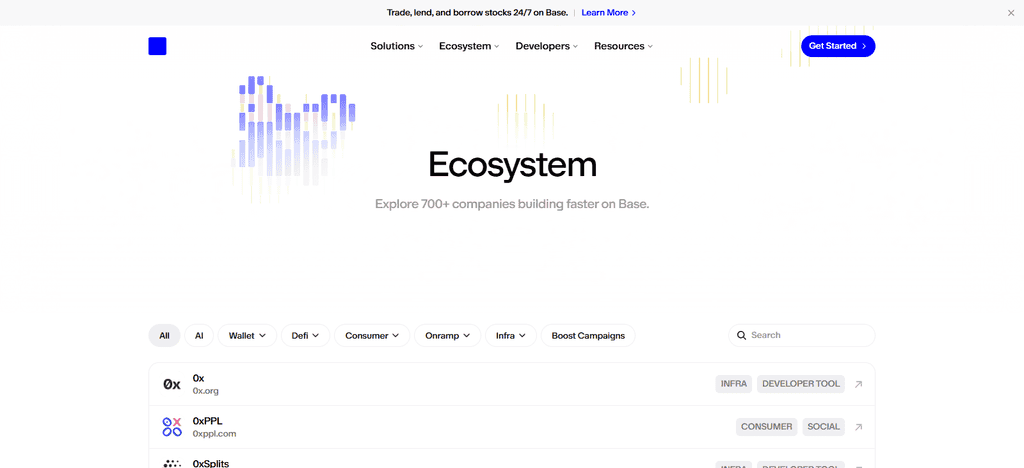
Task: Click the 0xppl.com link text
Action: [214, 433]
